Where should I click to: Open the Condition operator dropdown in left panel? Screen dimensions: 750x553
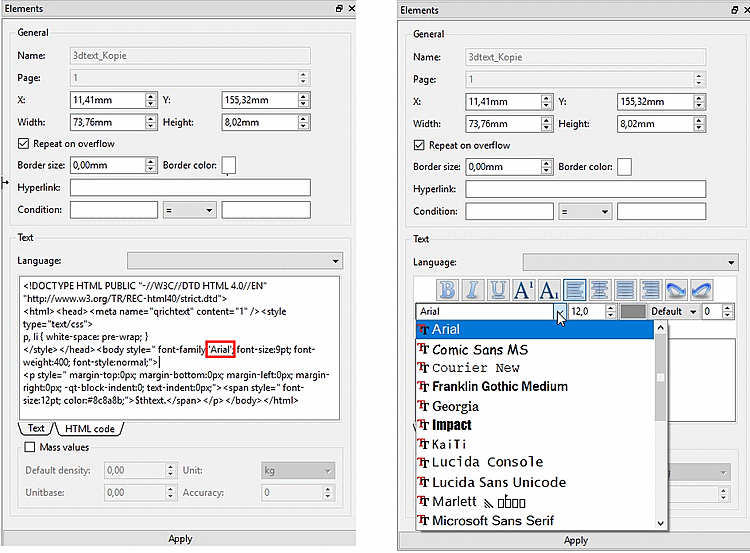coord(189,210)
